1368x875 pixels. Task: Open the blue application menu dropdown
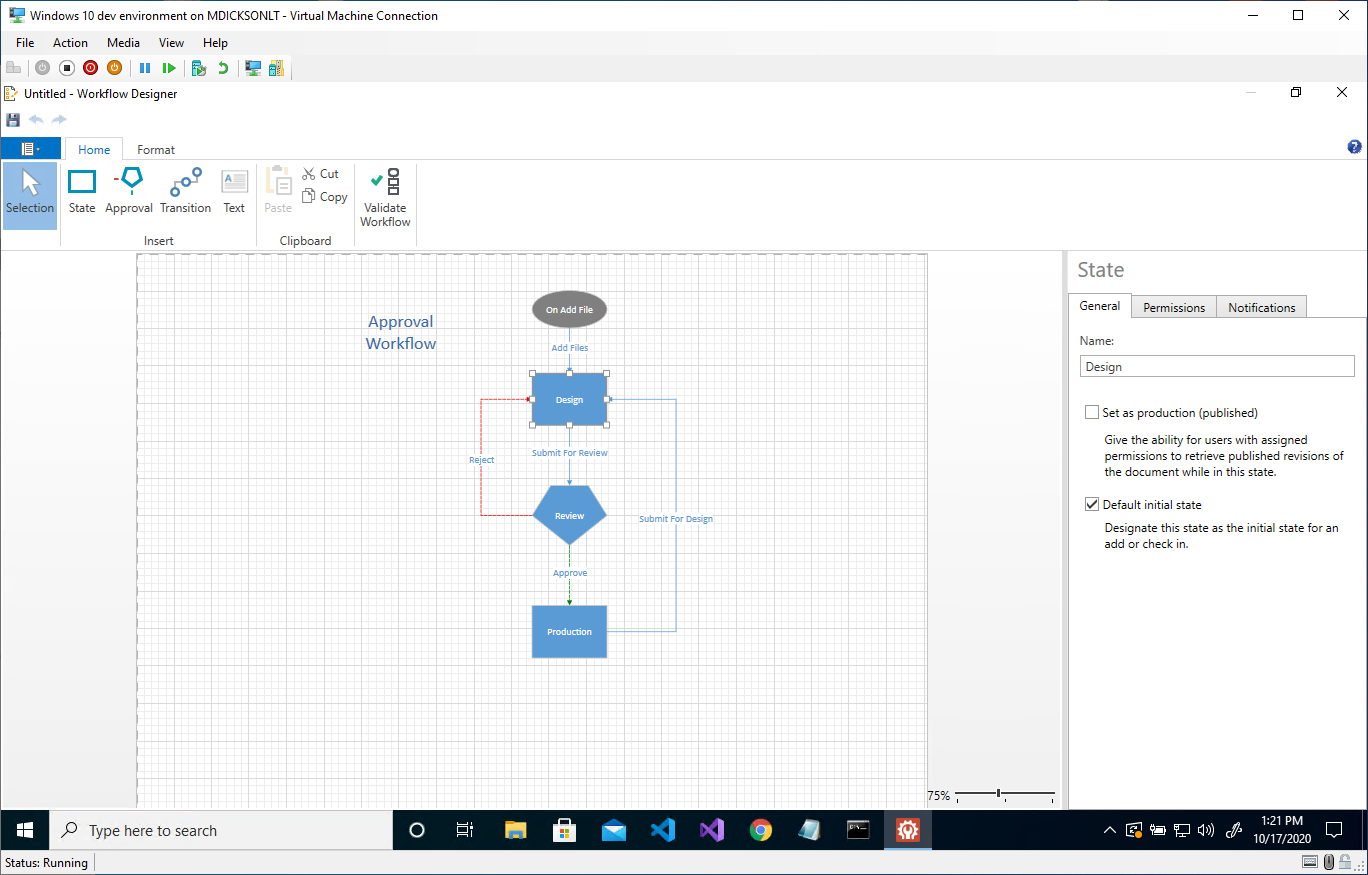click(31, 149)
